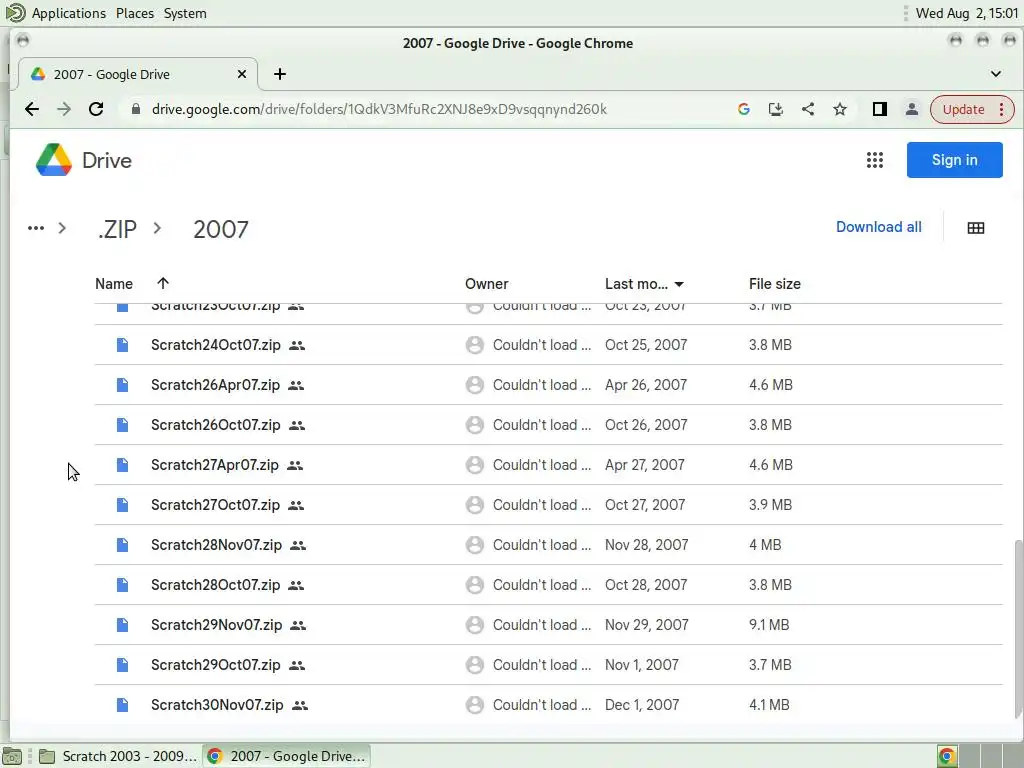The width and height of the screenshot is (1024, 768).
Task: Click the browser reload icon
Action: (x=96, y=109)
